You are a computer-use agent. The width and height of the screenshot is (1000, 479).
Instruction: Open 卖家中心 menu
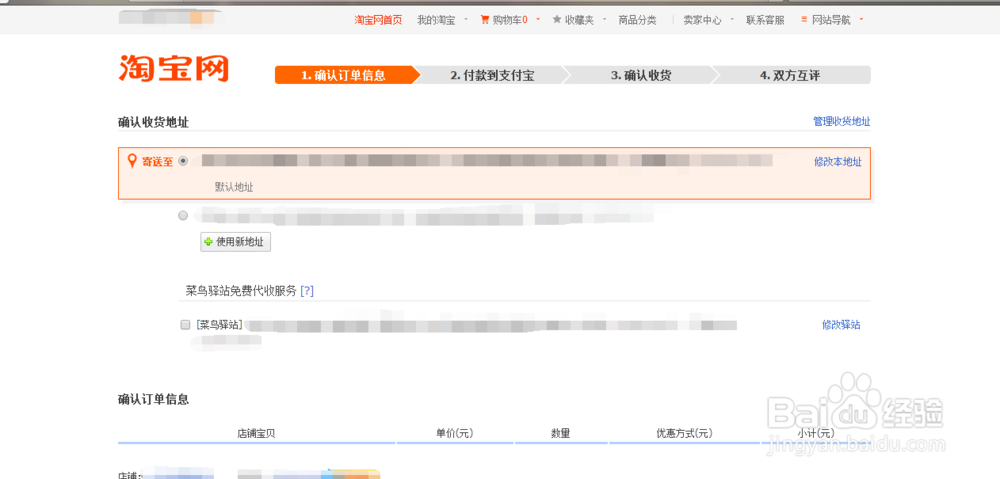702,20
